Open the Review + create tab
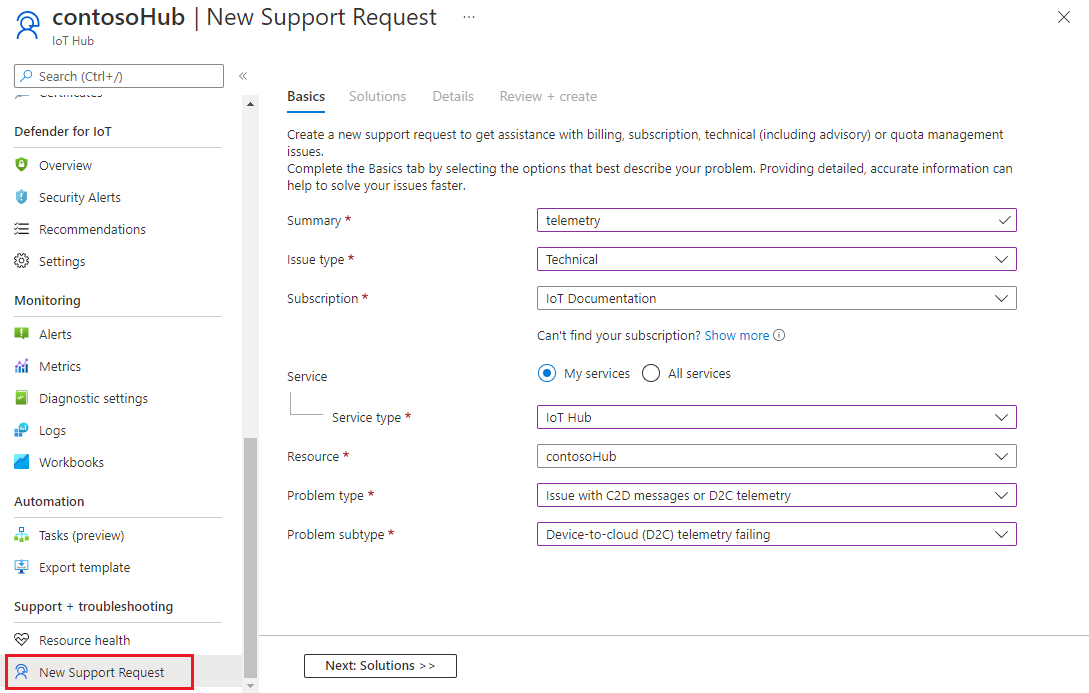The height and width of the screenshot is (693, 1089). point(548,96)
